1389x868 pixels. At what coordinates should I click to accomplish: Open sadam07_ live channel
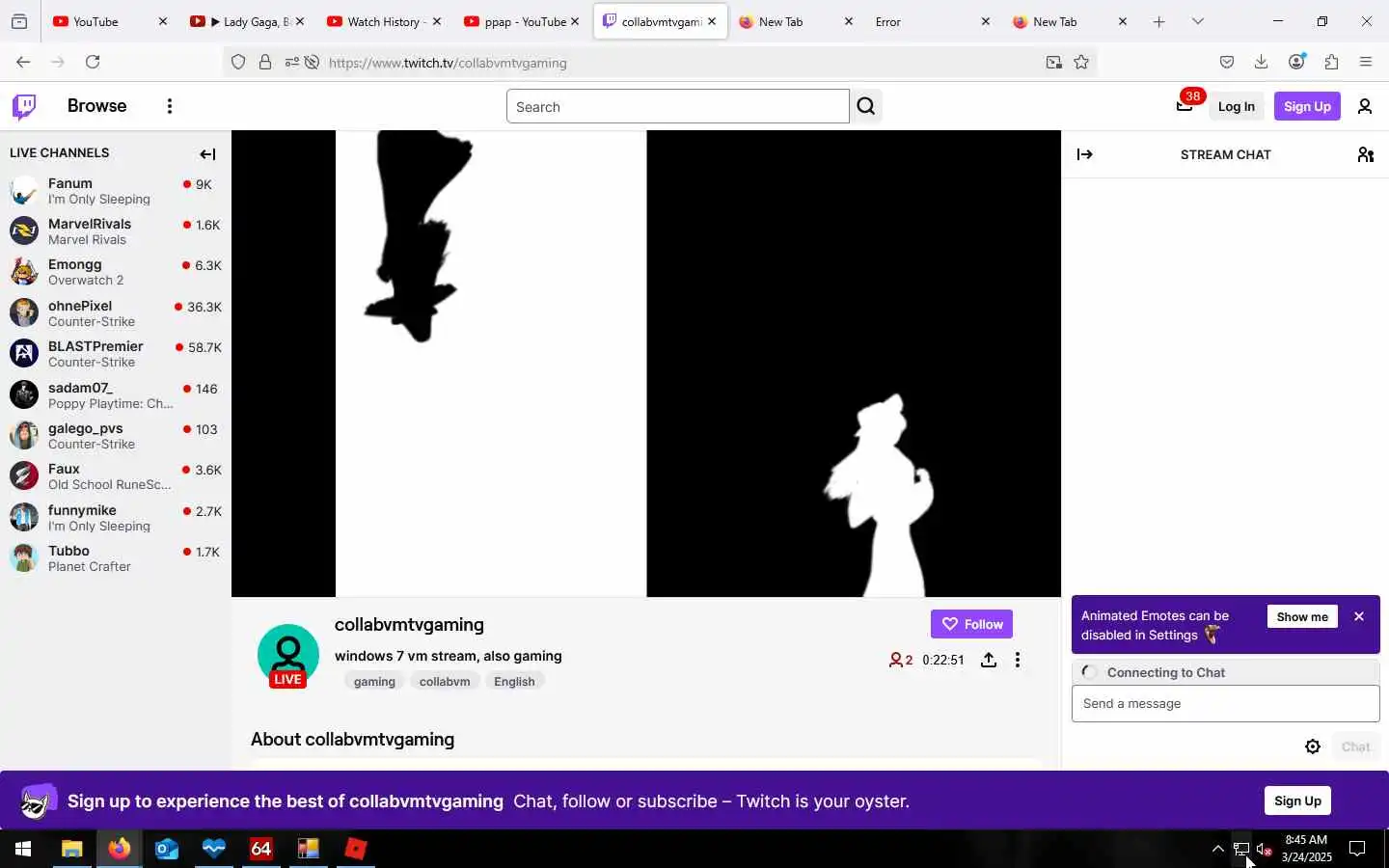[x=116, y=395]
